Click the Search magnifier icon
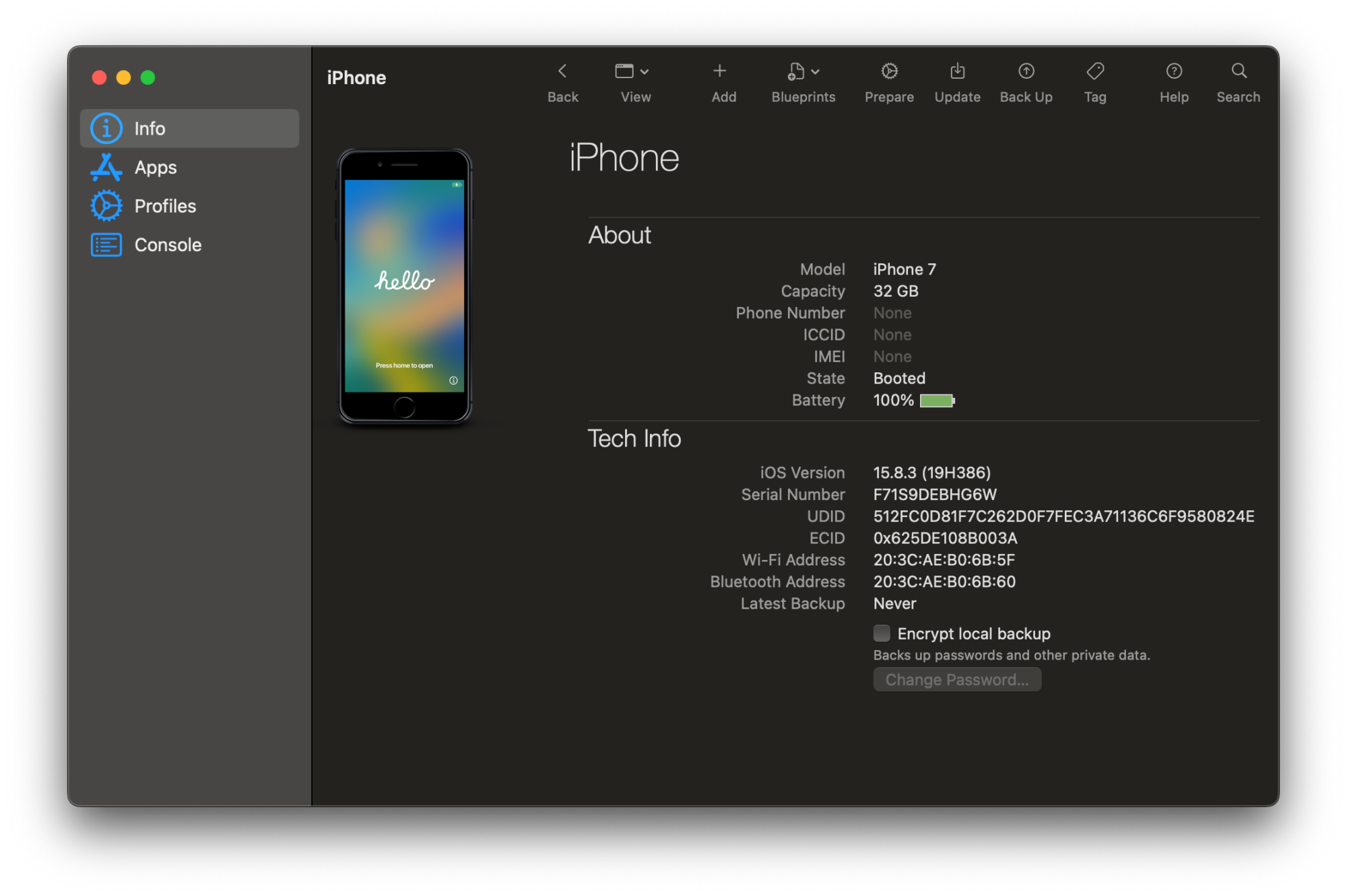 [1239, 71]
